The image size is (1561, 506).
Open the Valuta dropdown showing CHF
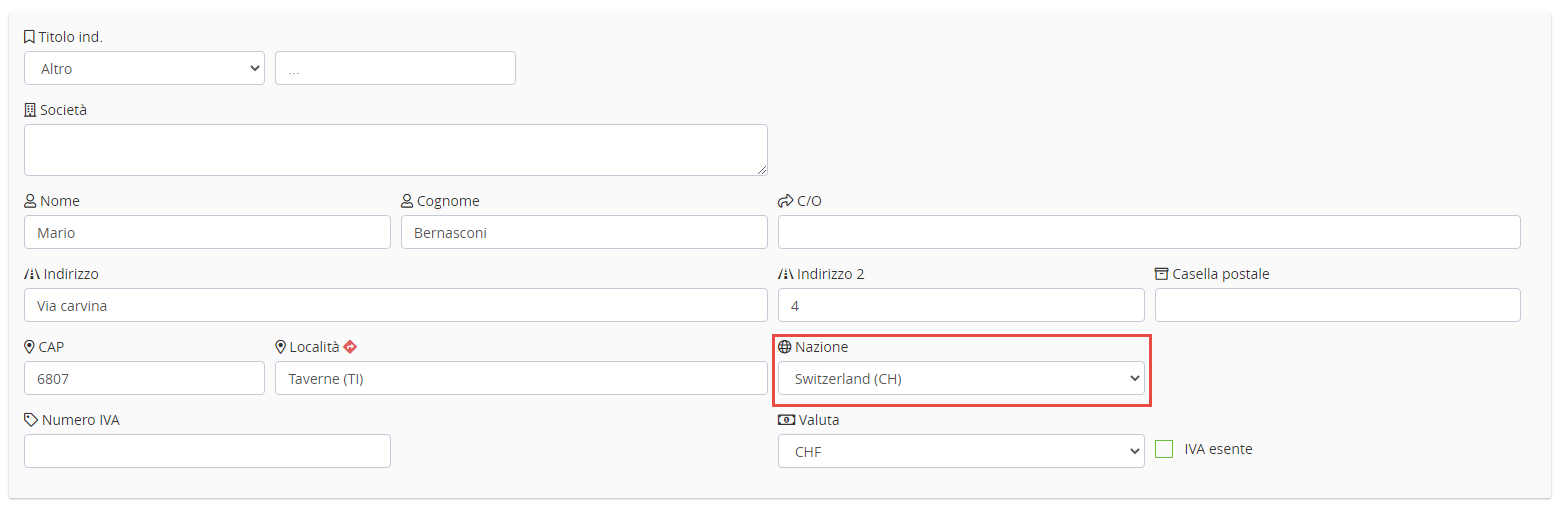pos(961,452)
